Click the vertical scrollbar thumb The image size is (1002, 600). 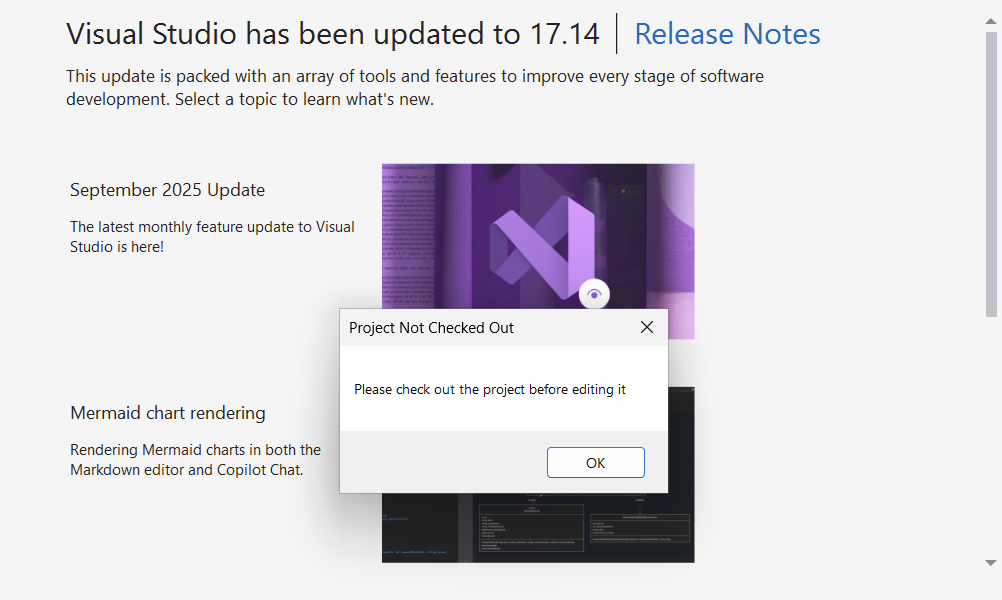click(991, 170)
